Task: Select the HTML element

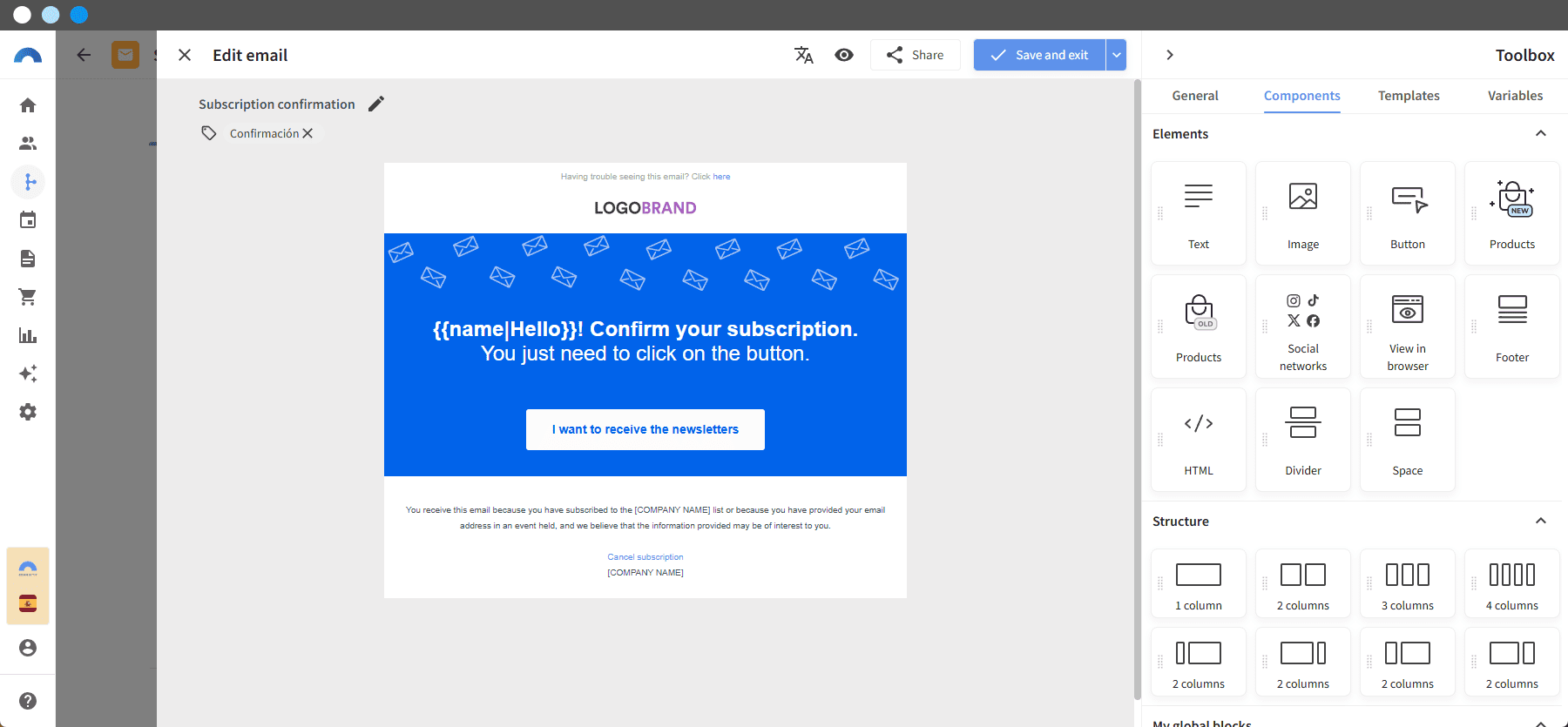Action: coord(1199,440)
